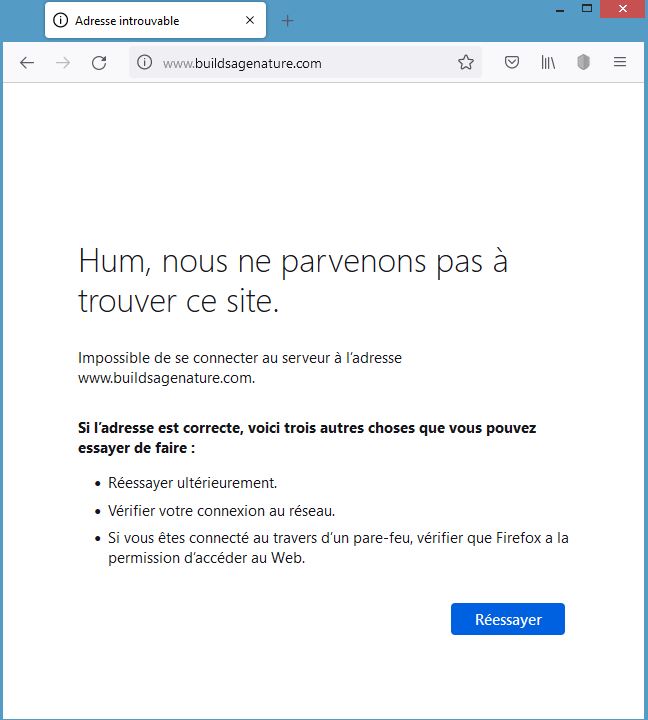Screen dimensions: 648x720
Task: Click the Réessayer button
Action: (508, 619)
